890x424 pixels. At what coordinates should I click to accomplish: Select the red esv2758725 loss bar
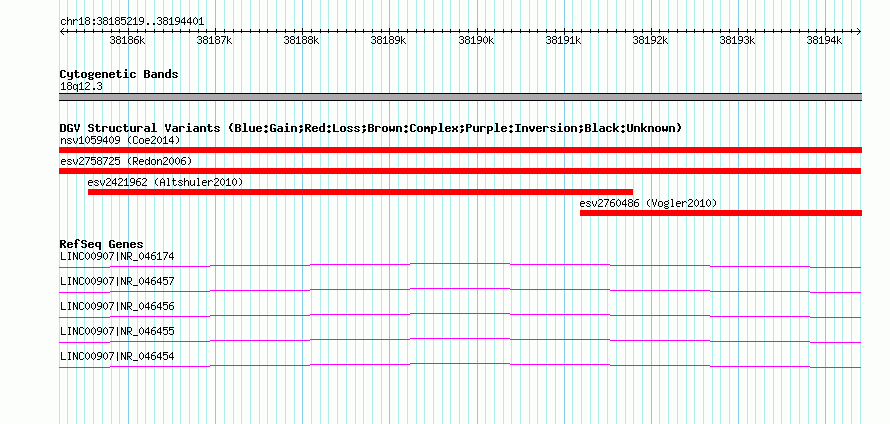(460, 171)
